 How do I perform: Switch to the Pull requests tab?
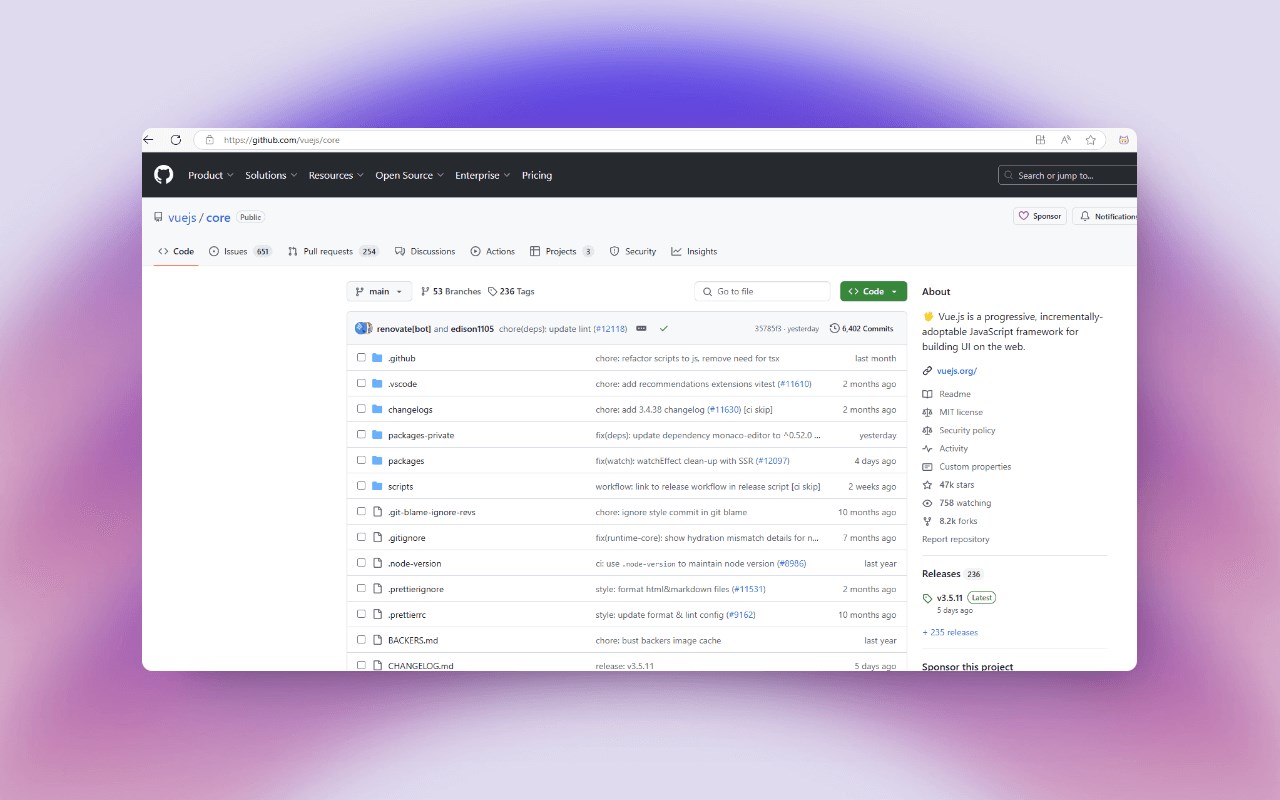(x=333, y=251)
